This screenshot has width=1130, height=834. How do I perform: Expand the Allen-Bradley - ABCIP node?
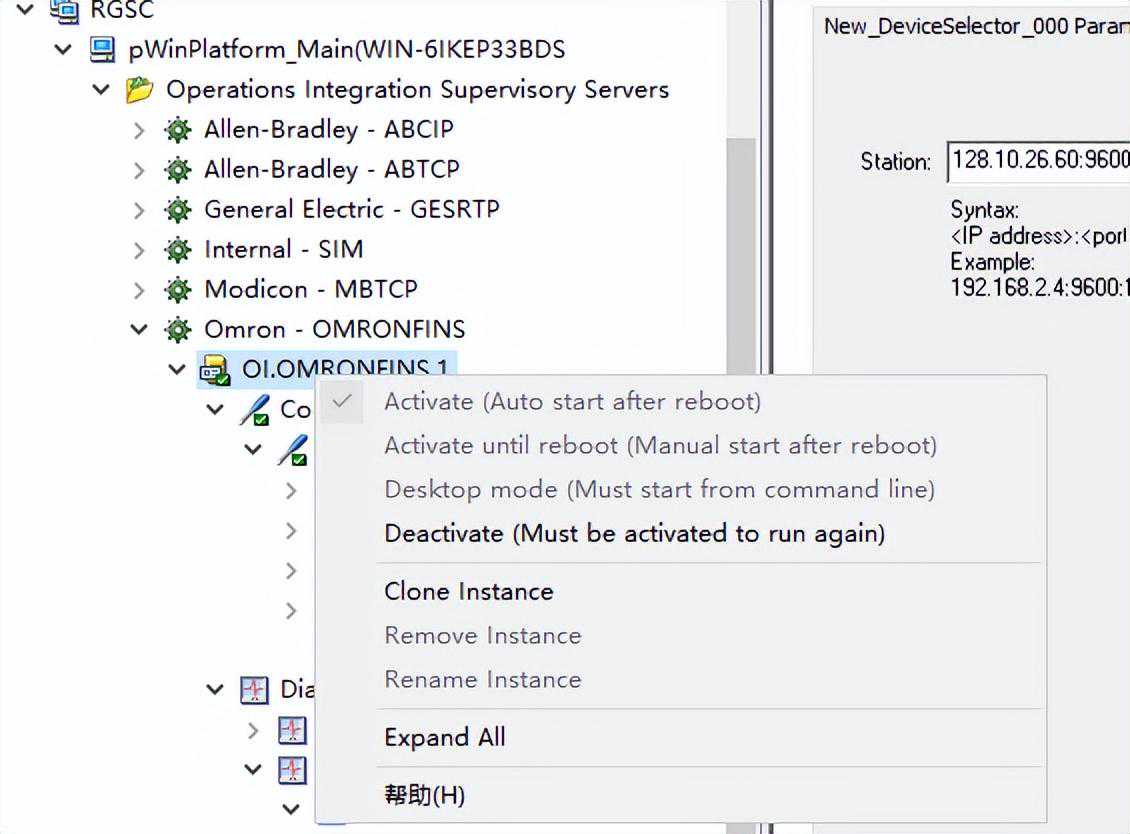139,130
